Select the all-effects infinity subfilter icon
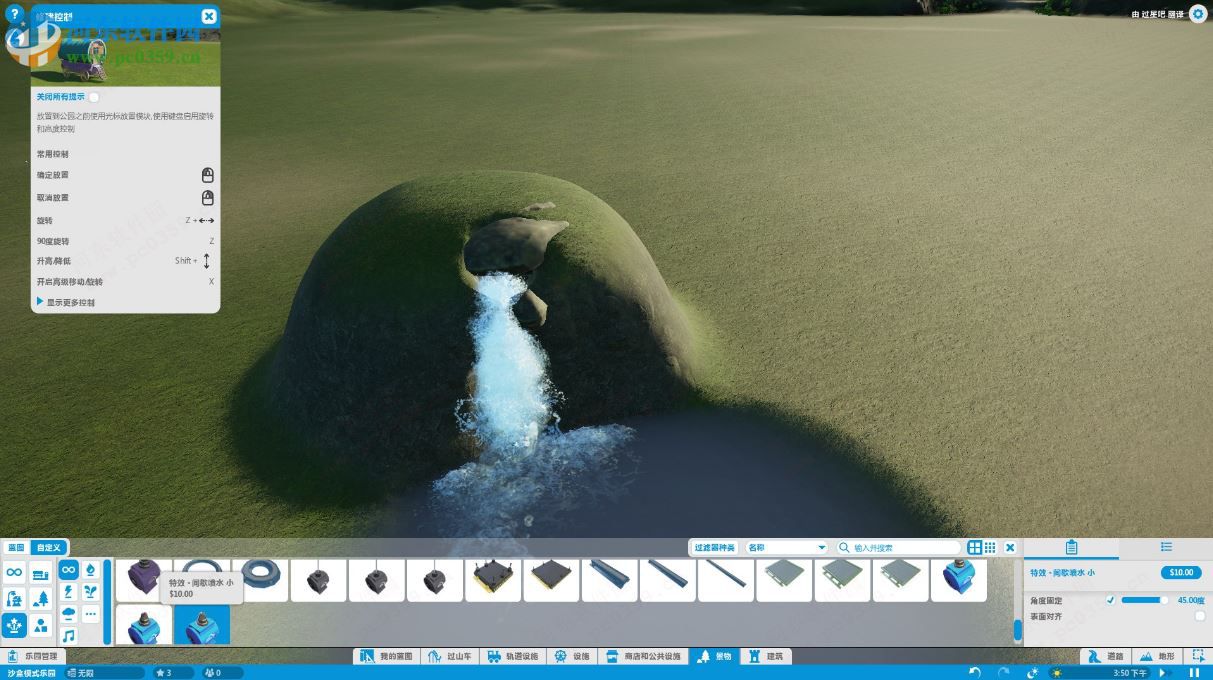1213x680 pixels. click(68, 570)
